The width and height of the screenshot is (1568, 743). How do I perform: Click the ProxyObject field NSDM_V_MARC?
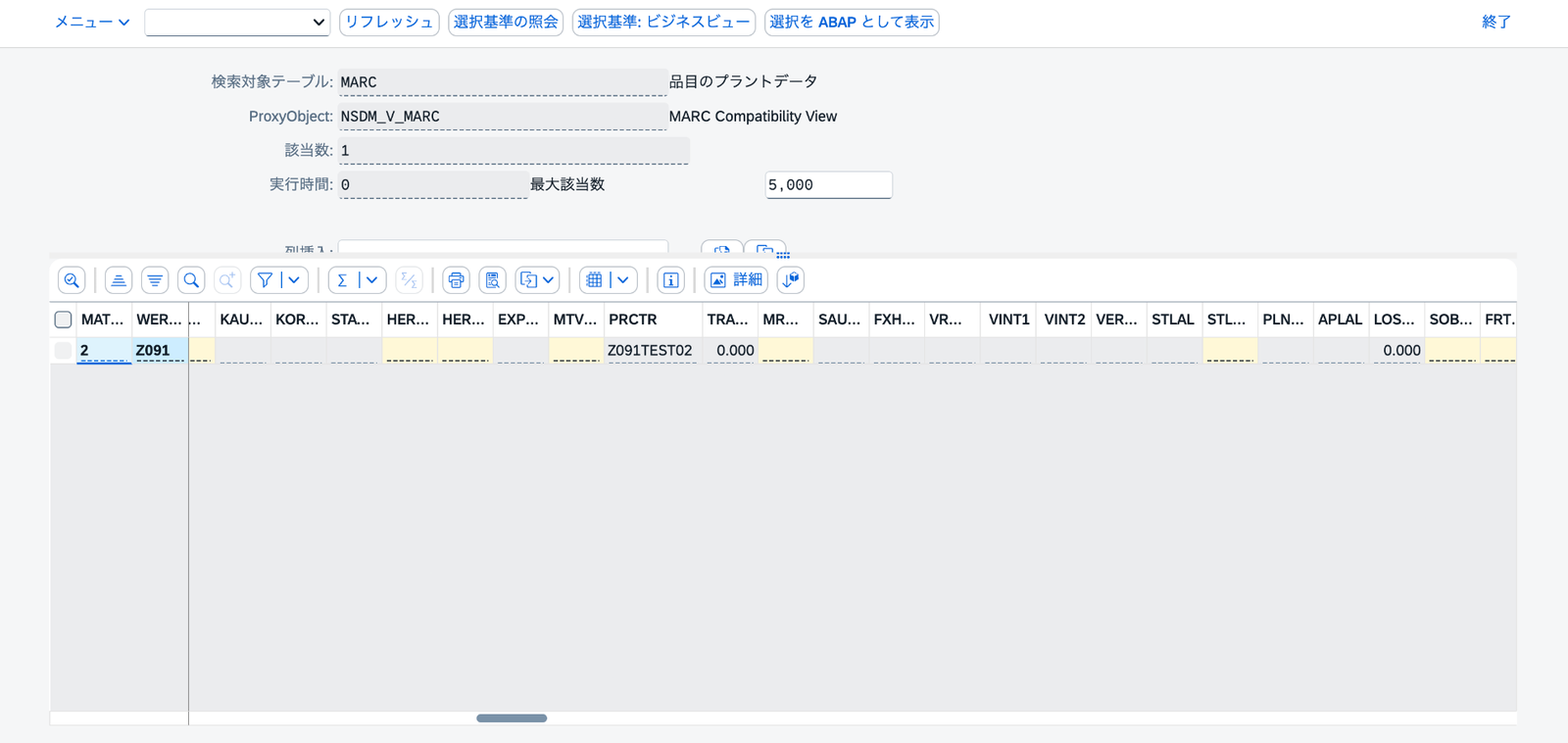(503, 117)
